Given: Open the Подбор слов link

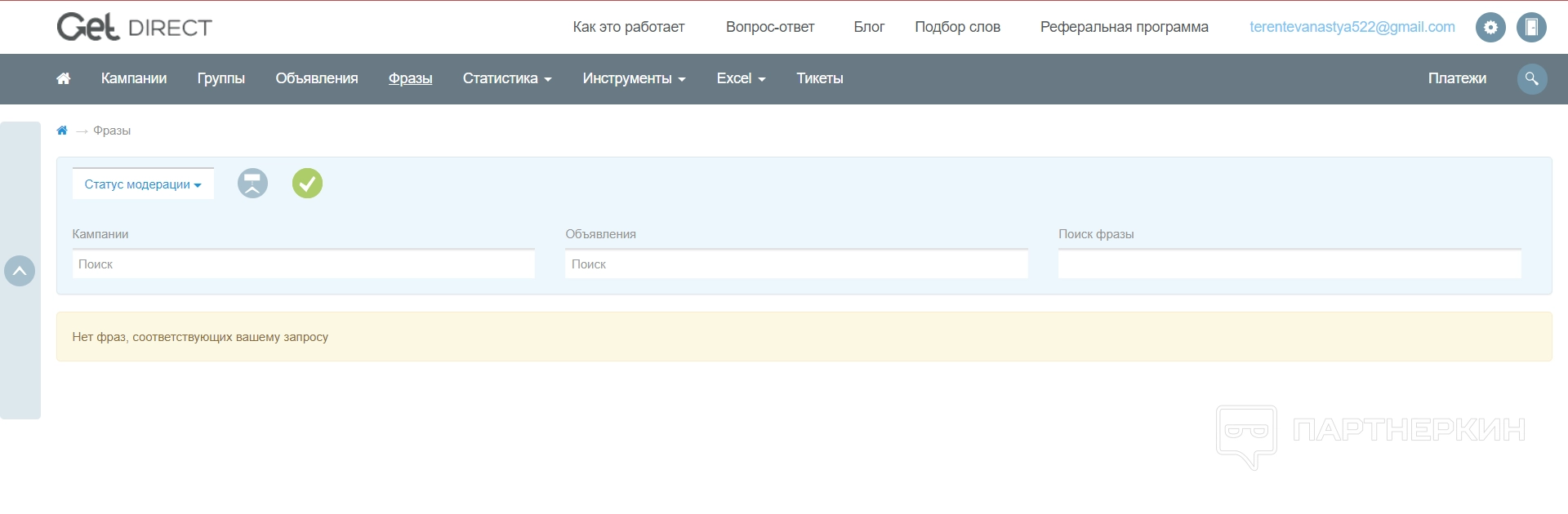Looking at the screenshot, I should 957,27.
